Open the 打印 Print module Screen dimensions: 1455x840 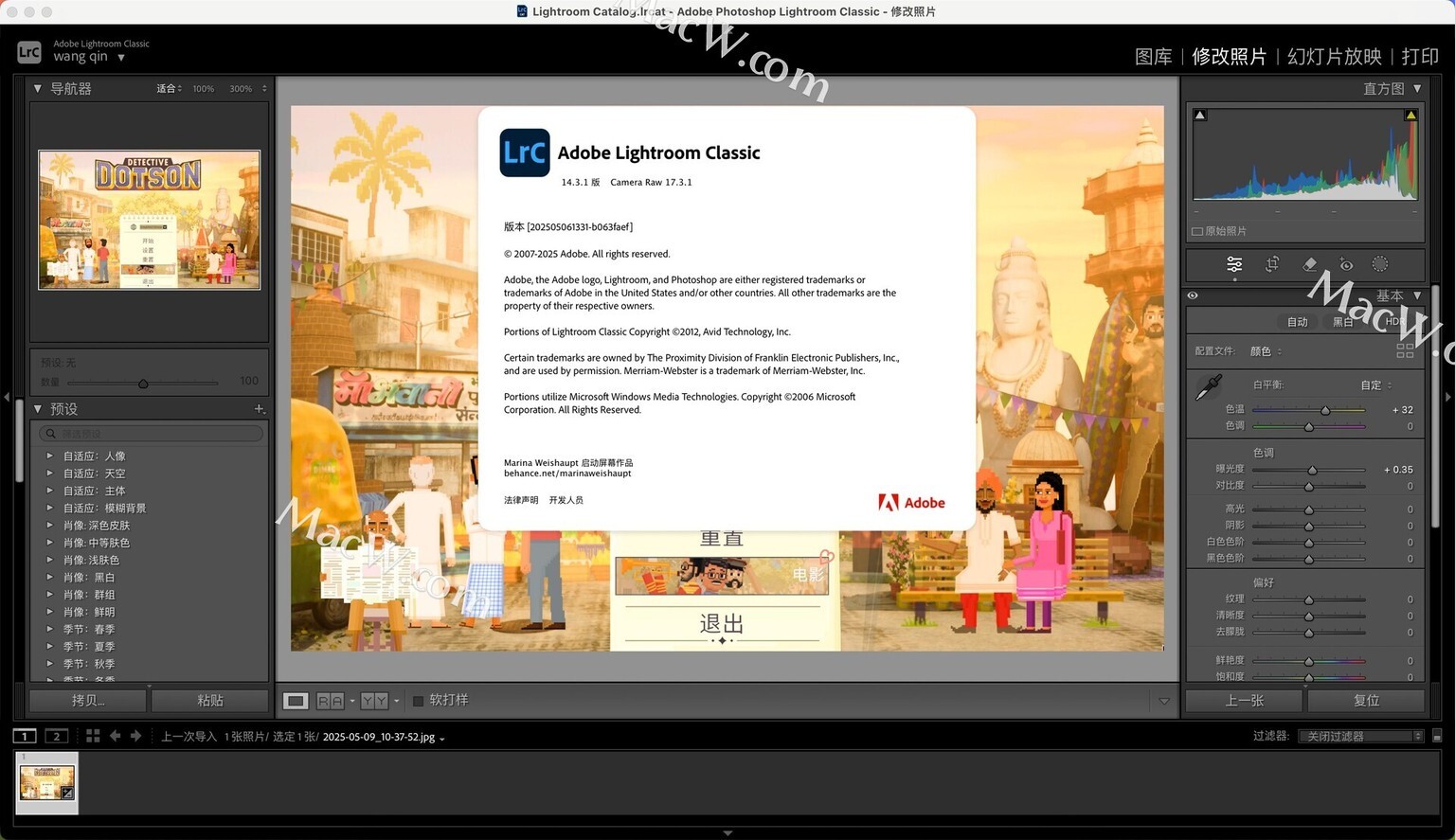pos(1420,57)
